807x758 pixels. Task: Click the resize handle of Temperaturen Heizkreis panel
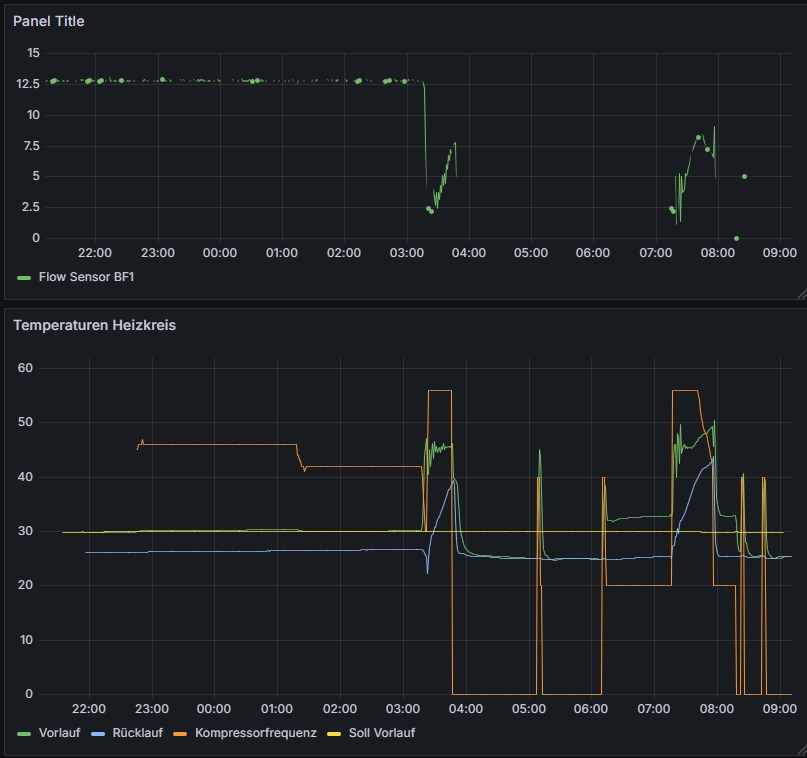pos(800,750)
